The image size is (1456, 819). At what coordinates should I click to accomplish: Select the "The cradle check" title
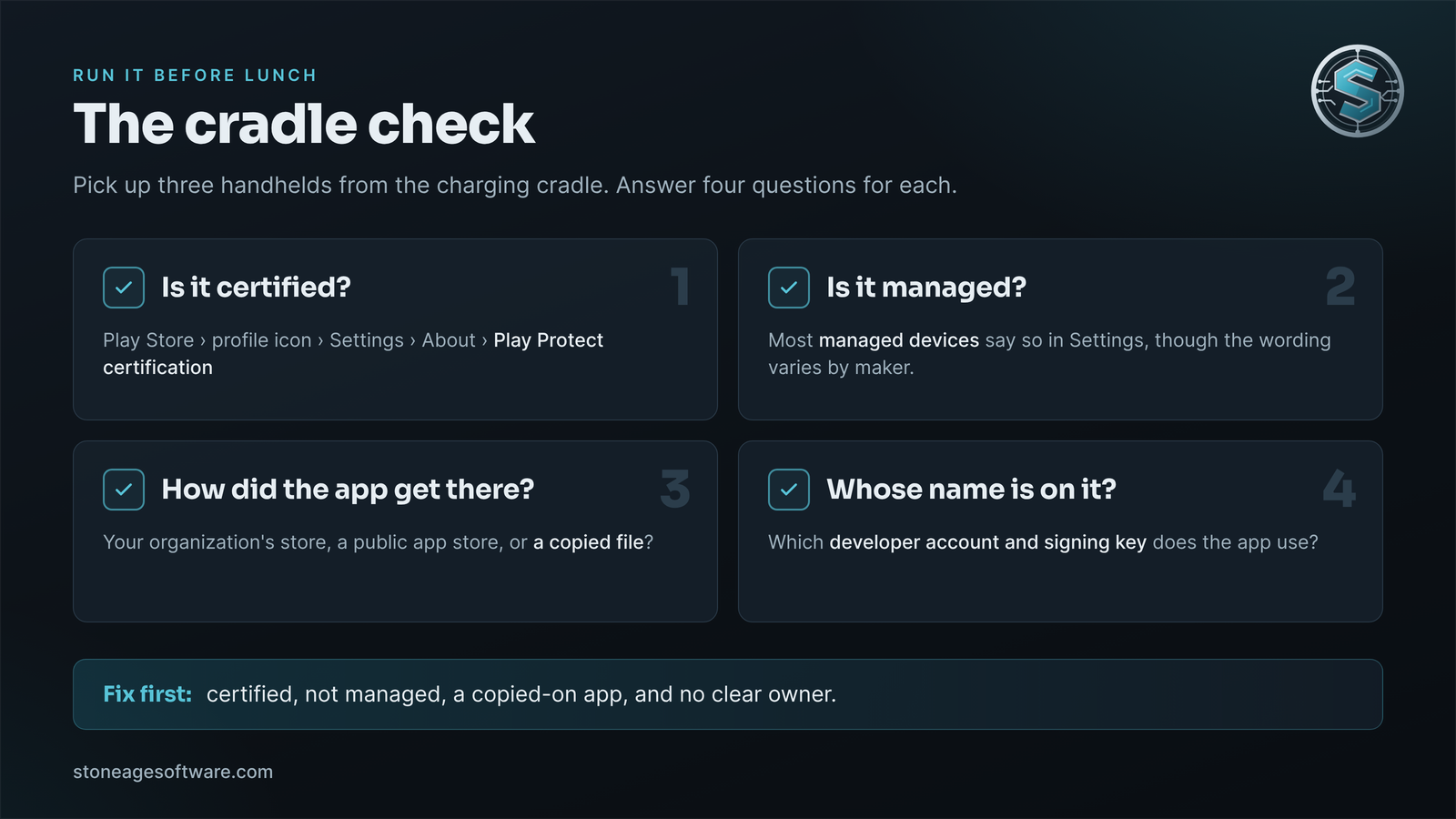click(304, 124)
